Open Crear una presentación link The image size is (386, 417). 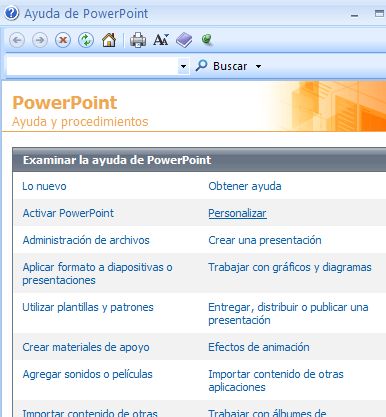(x=265, y=240)
